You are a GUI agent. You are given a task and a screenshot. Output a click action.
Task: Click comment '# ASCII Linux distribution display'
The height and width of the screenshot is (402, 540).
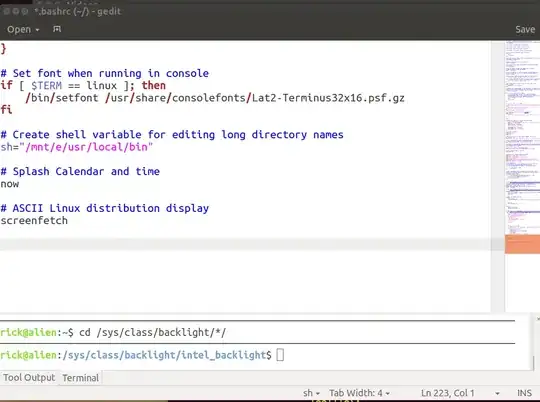pyautogui.click(x=105, y=208)
